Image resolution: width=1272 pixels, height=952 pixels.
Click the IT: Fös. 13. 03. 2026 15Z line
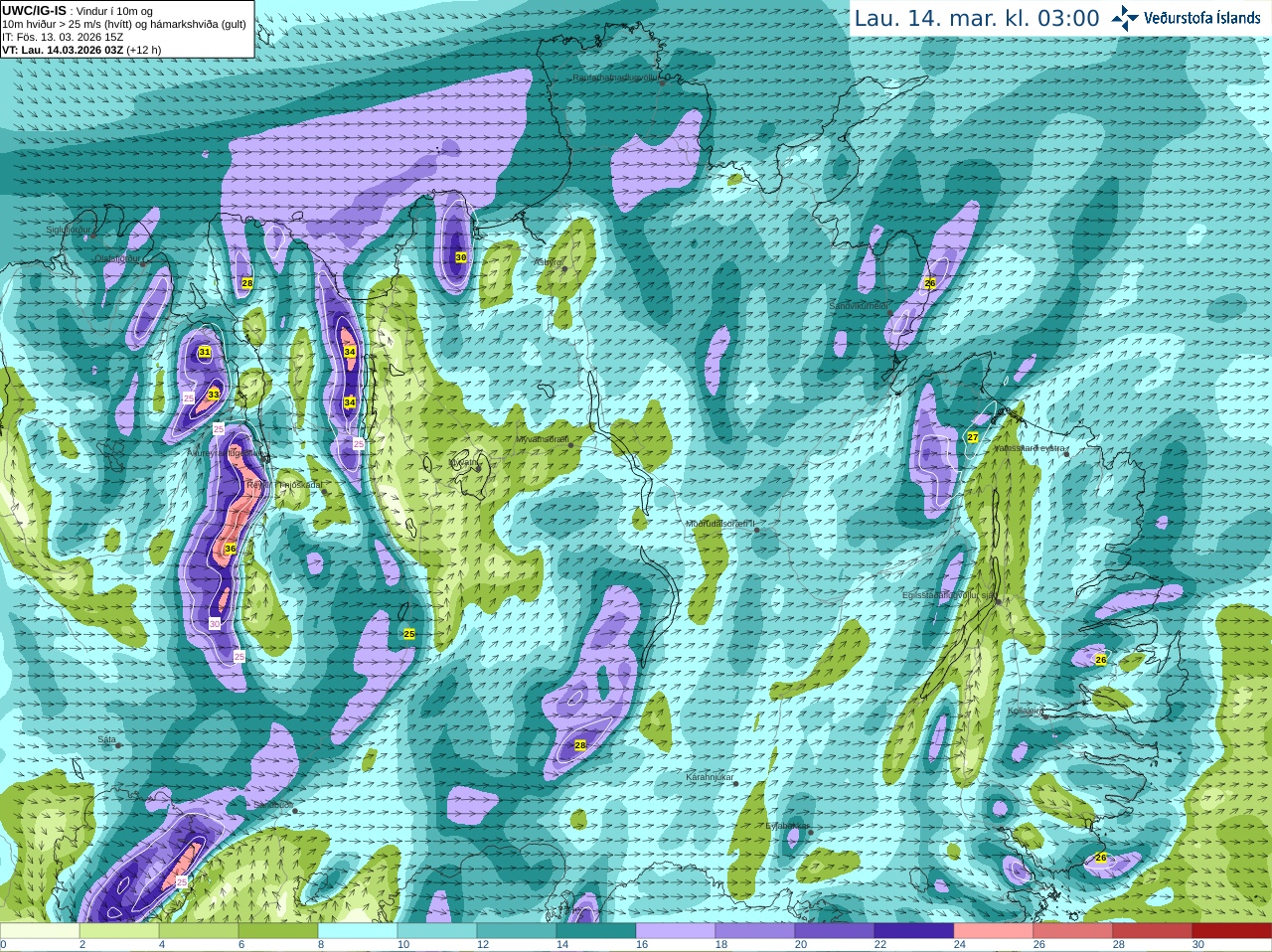(63, 37)
